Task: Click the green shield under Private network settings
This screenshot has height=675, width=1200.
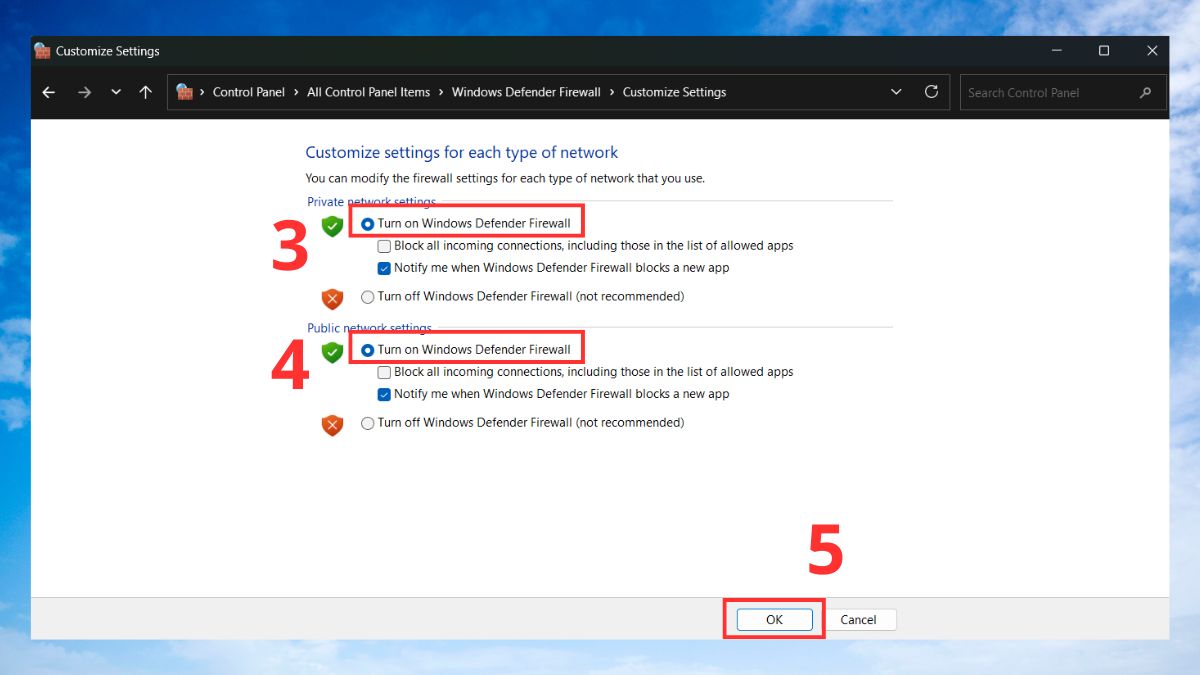Action: [x=332, y=226]
